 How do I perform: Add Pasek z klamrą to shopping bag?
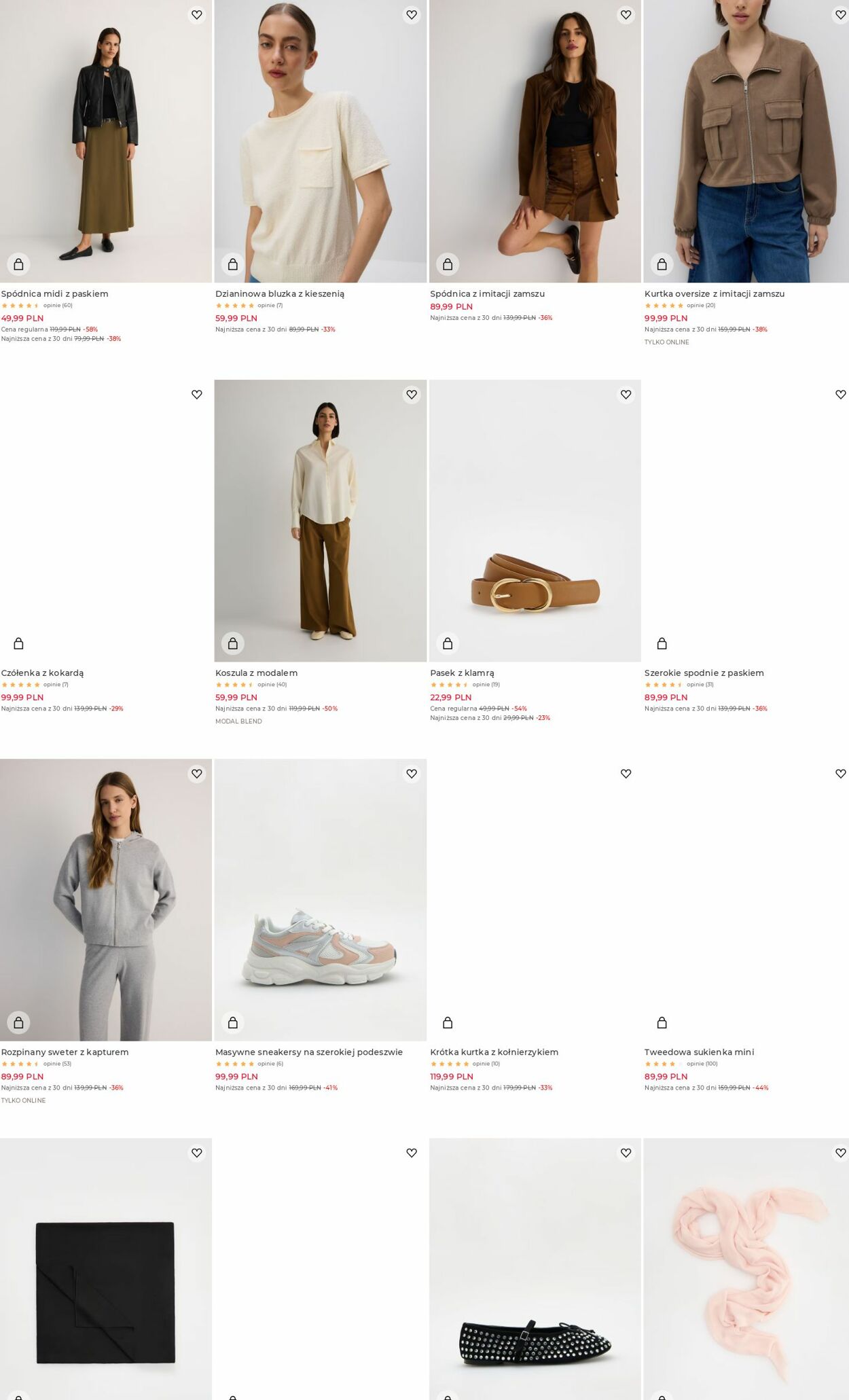tap(448, 643)
